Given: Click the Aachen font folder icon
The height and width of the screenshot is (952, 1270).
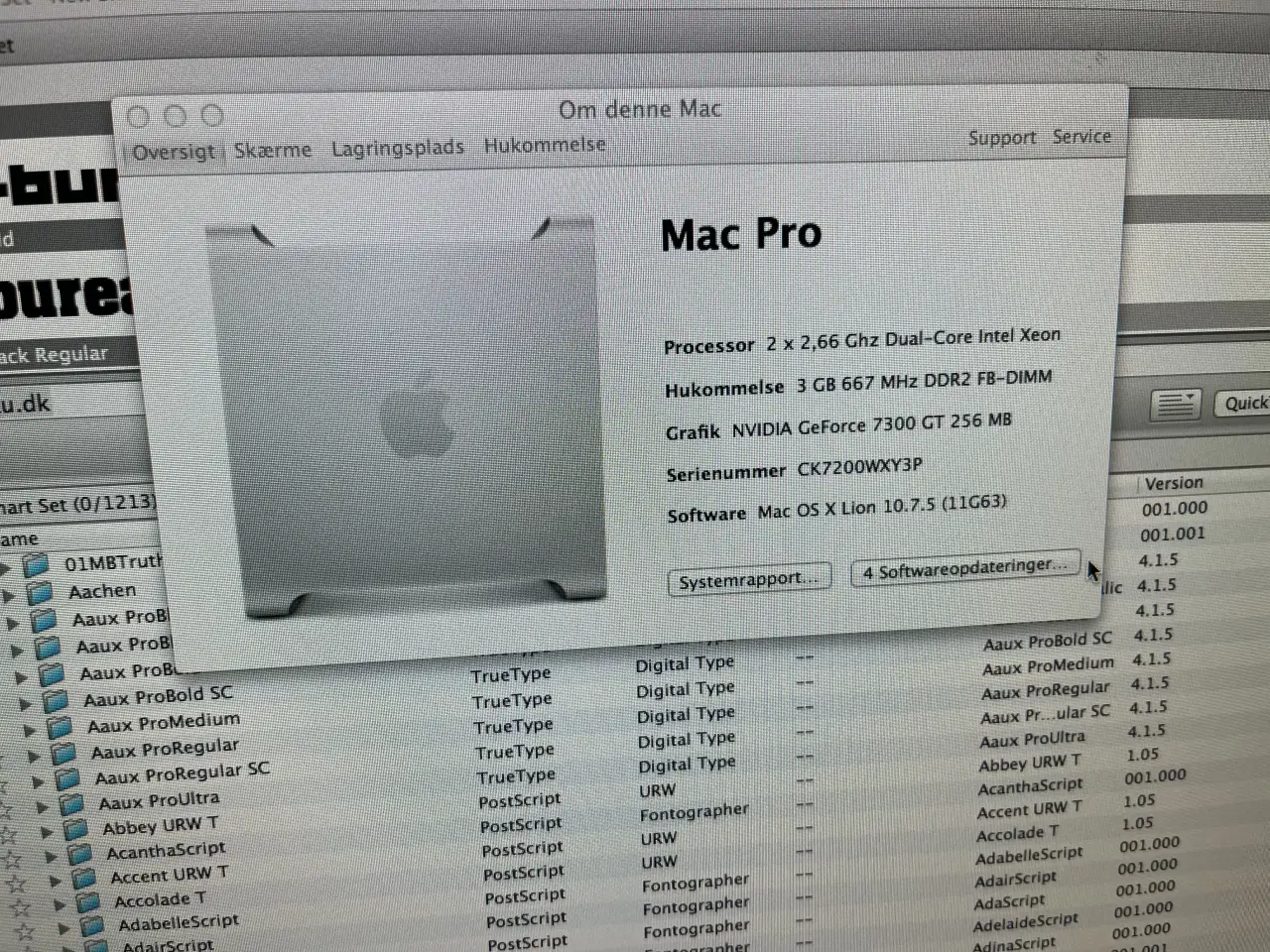Looking at the screenshot, I should [x=42, y=590].
